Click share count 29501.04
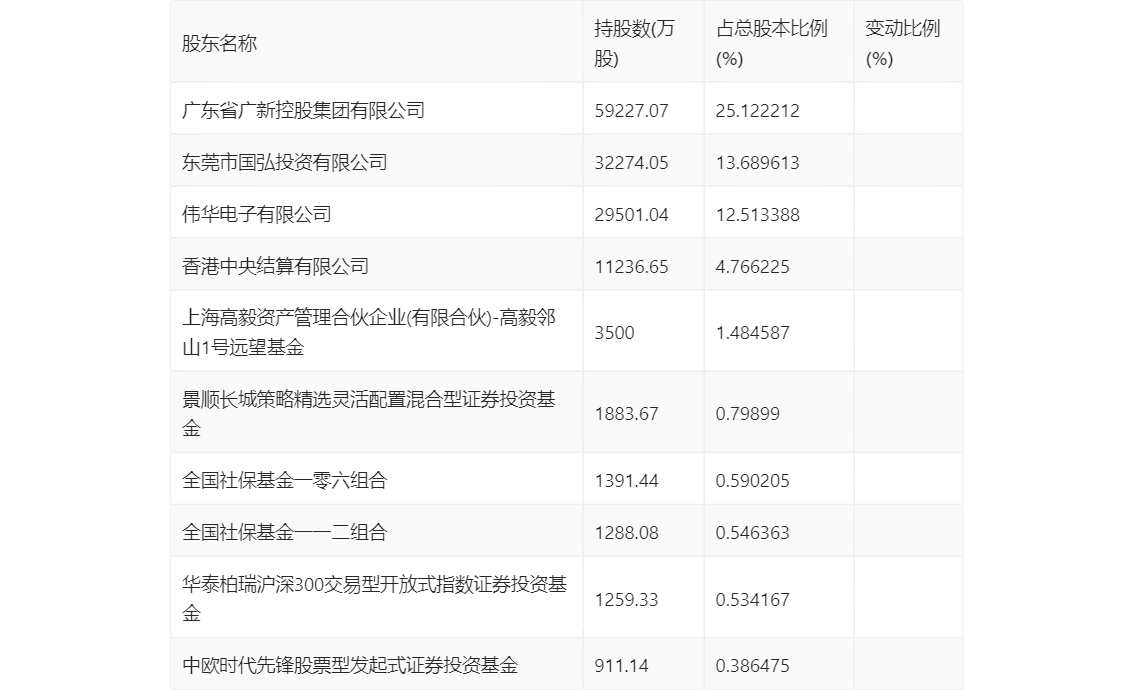Image resolution: width=1134 pixels, height=690 pixels. pos(631,215)
